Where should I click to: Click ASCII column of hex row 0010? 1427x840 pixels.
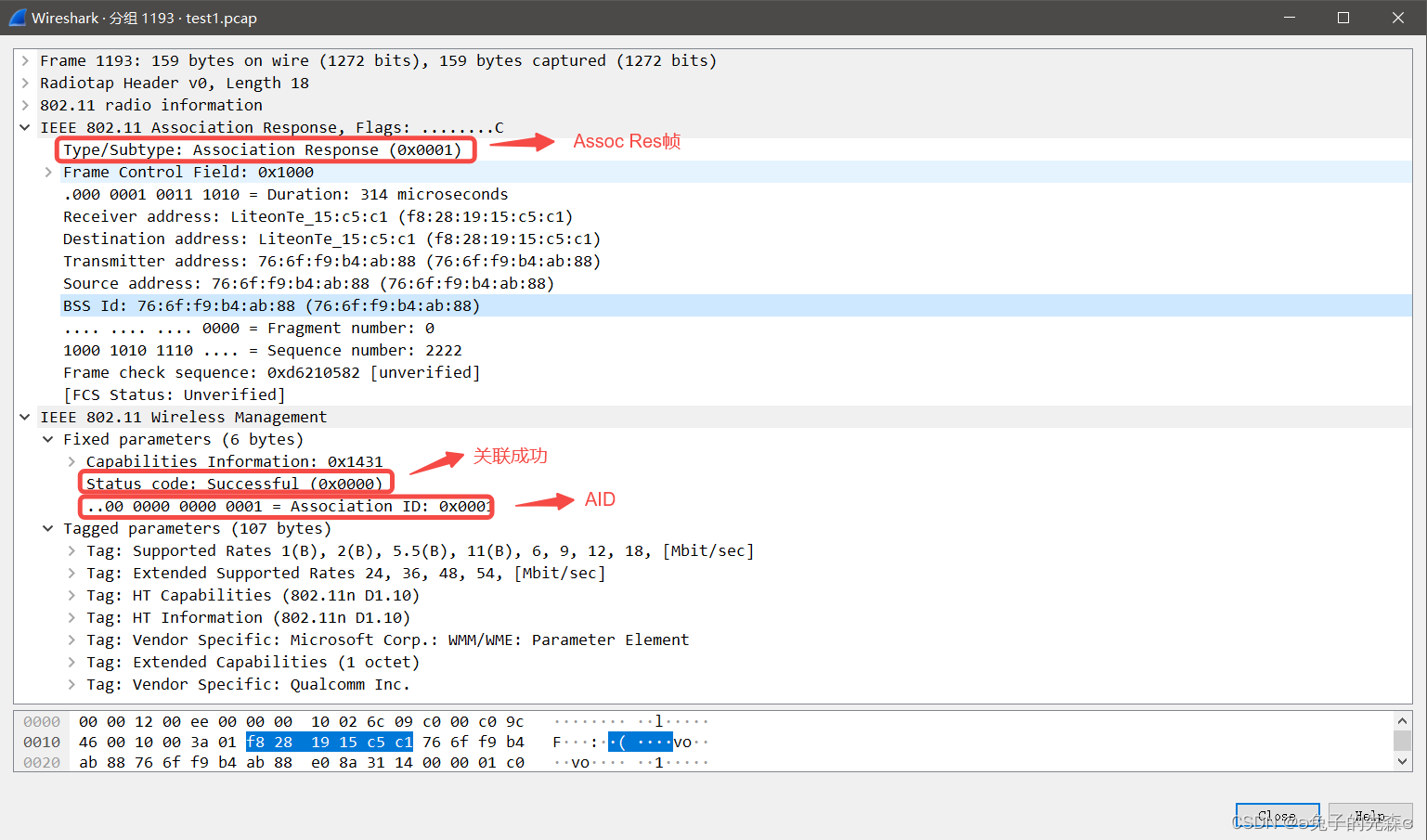click(x=631, y=742)
